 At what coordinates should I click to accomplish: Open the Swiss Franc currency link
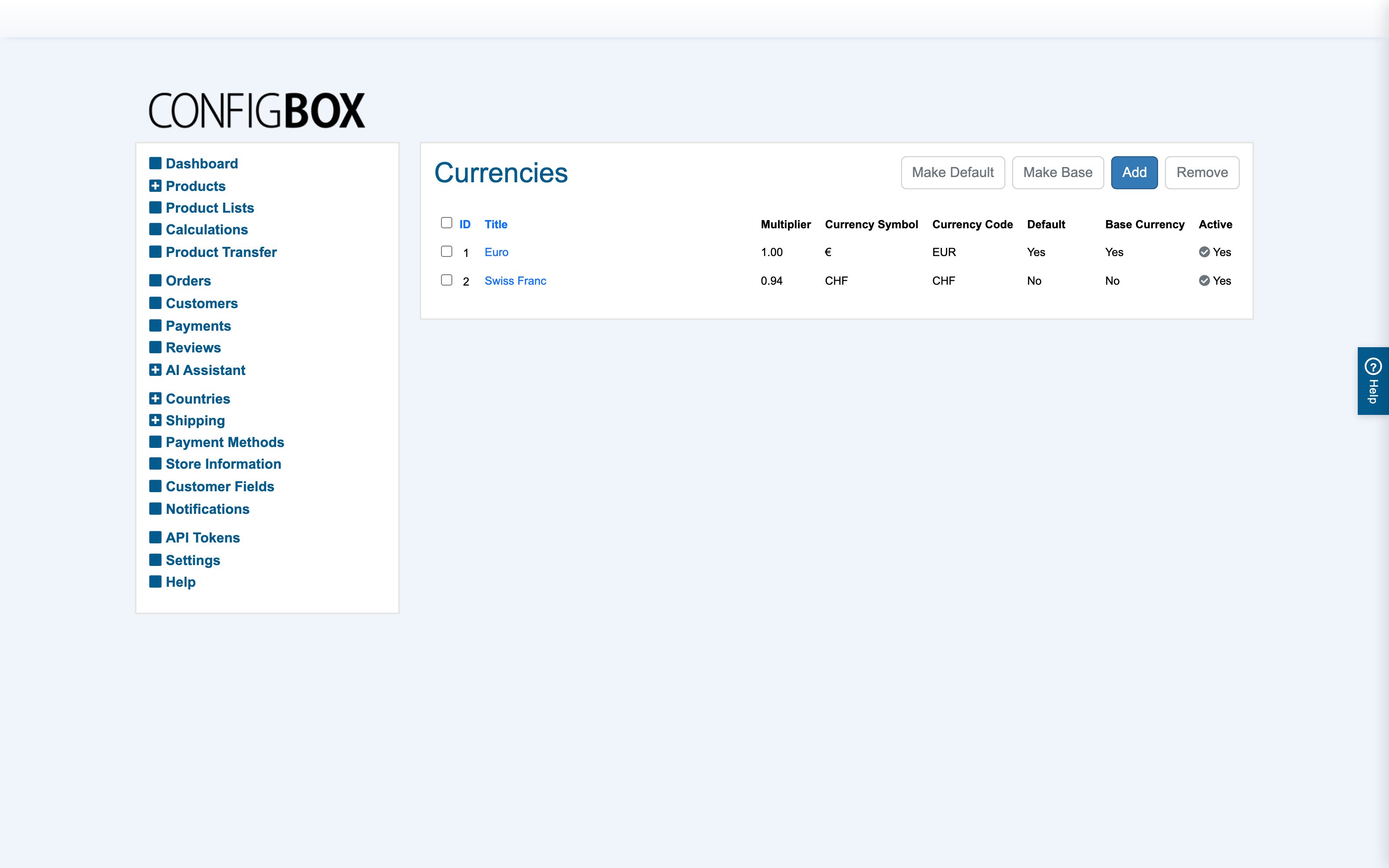[x=515, y=281]
